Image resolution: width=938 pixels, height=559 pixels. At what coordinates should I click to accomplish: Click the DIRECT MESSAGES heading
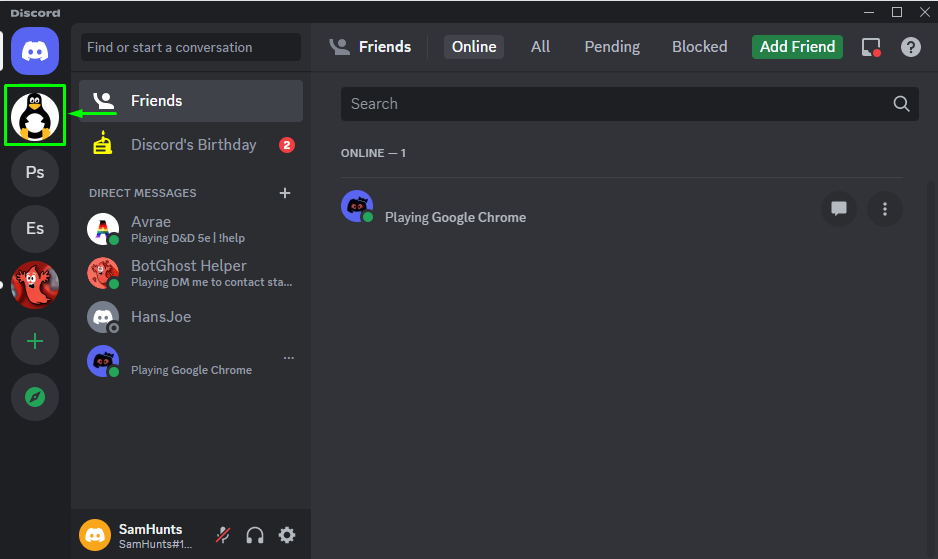[x=142, y=193]
